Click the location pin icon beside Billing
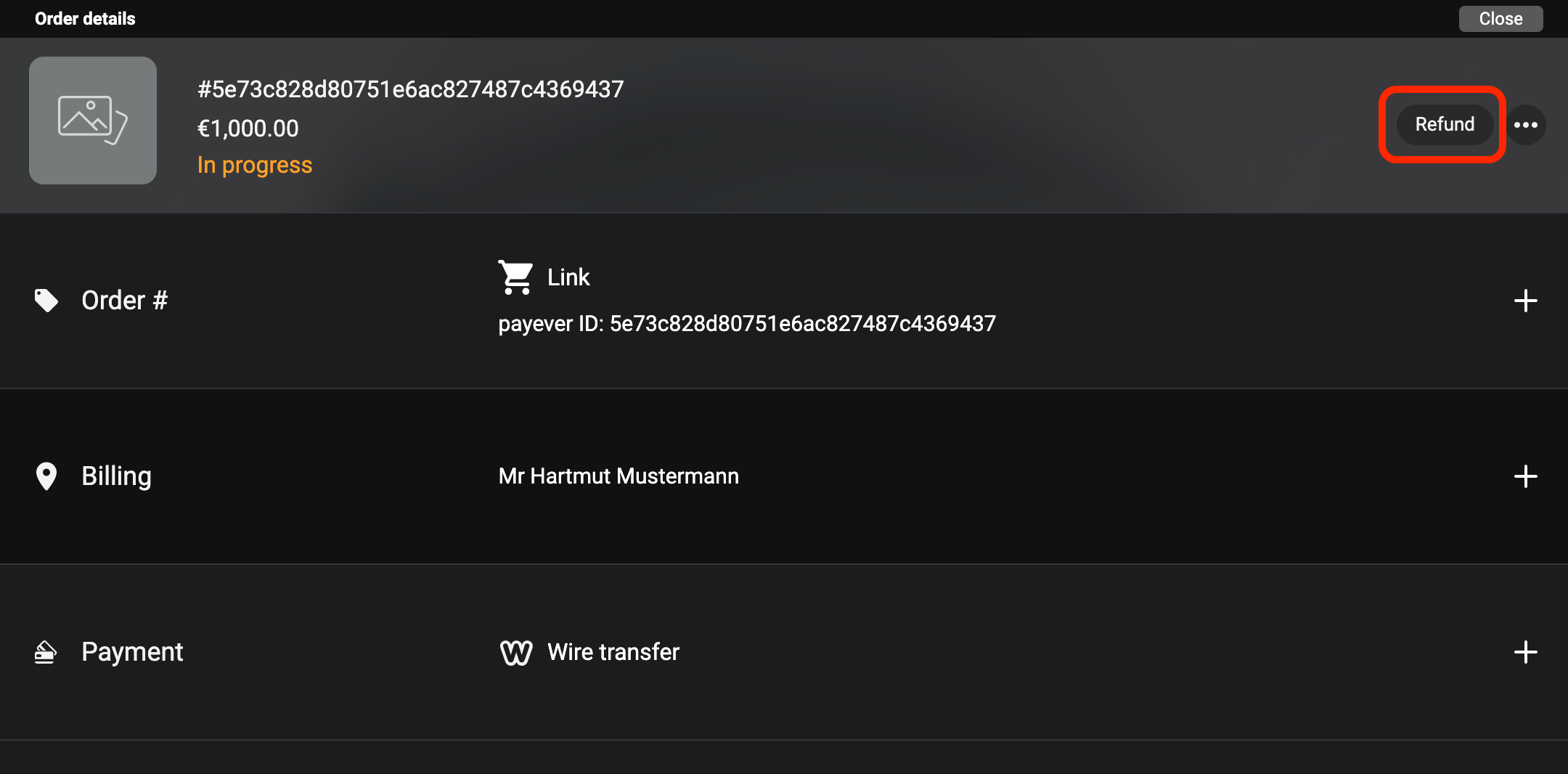The image size is (1568, 774). (x=46, y=476)
